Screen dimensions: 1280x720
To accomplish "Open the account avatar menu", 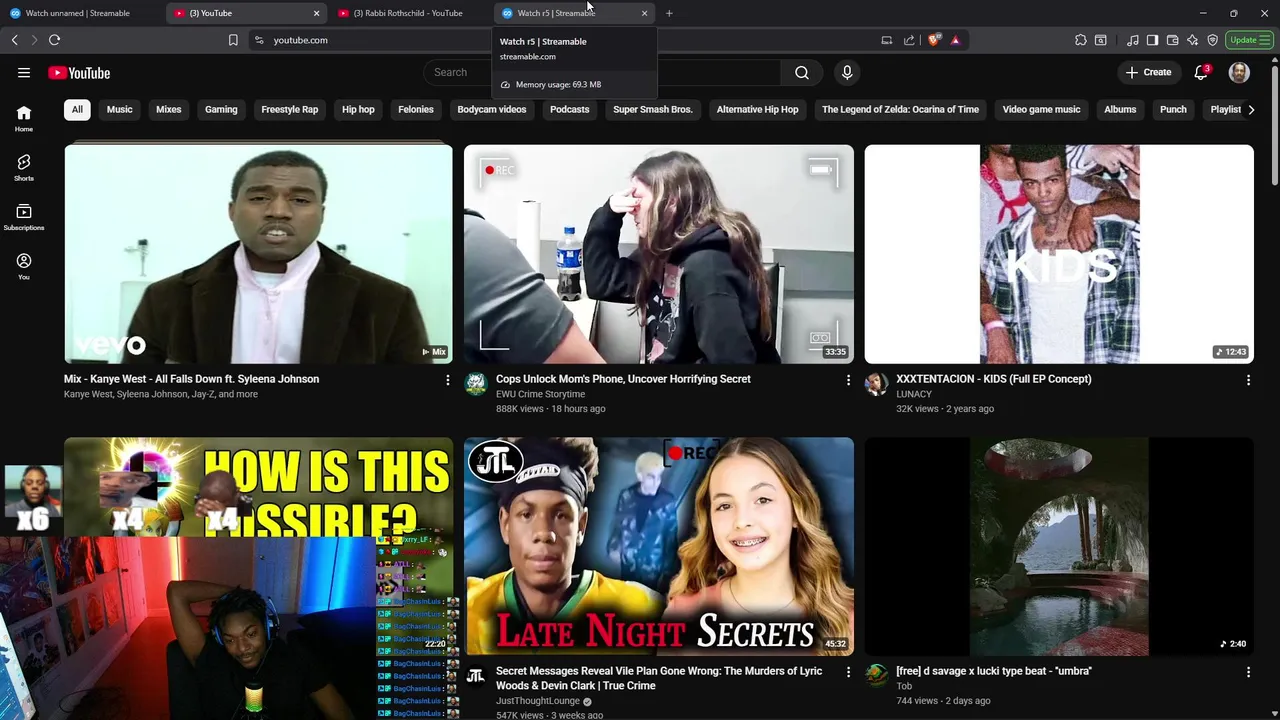I will [x=1239, y=73].
